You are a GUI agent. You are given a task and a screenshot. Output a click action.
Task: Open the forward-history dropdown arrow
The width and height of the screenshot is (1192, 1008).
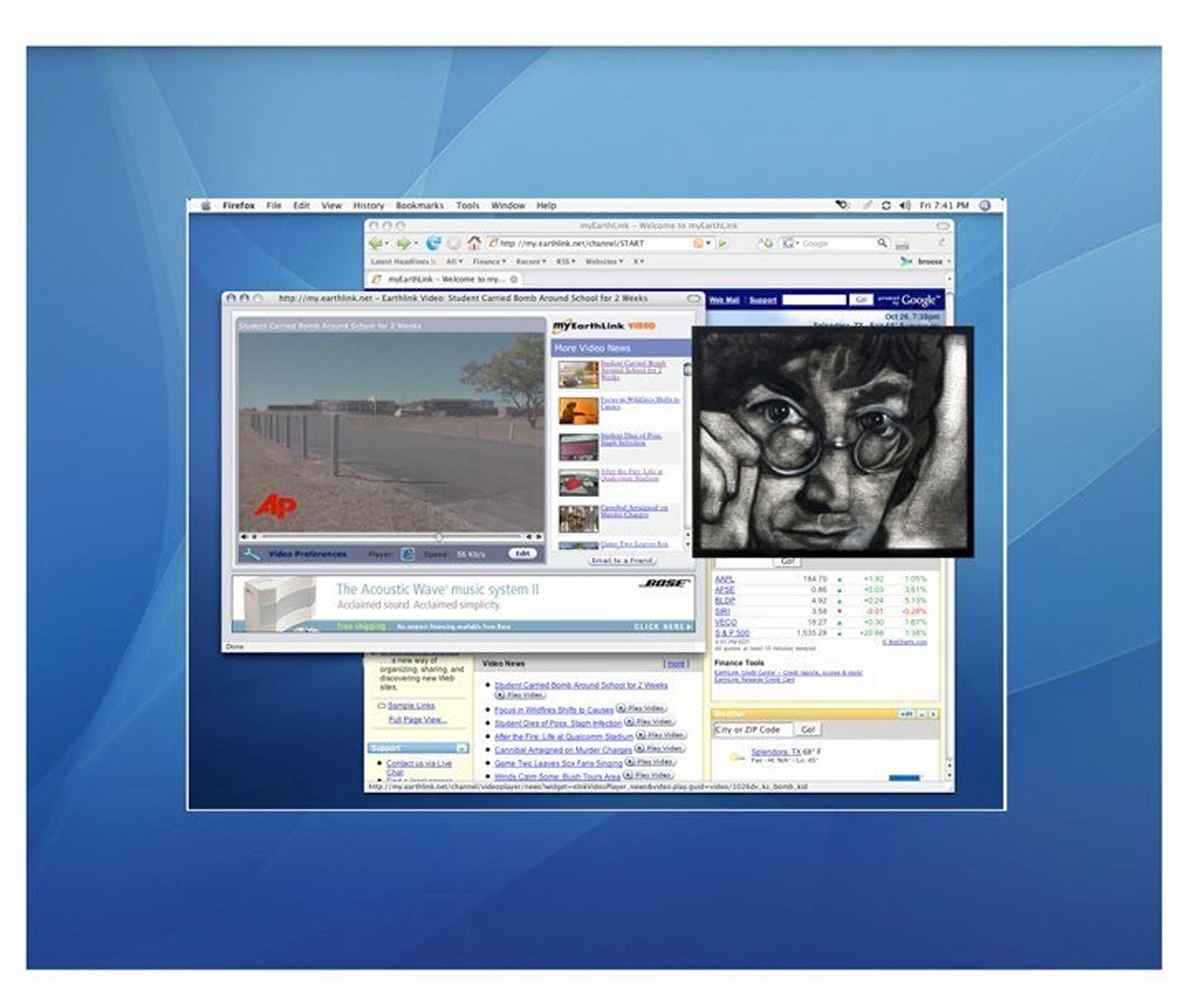pos(415,244)
